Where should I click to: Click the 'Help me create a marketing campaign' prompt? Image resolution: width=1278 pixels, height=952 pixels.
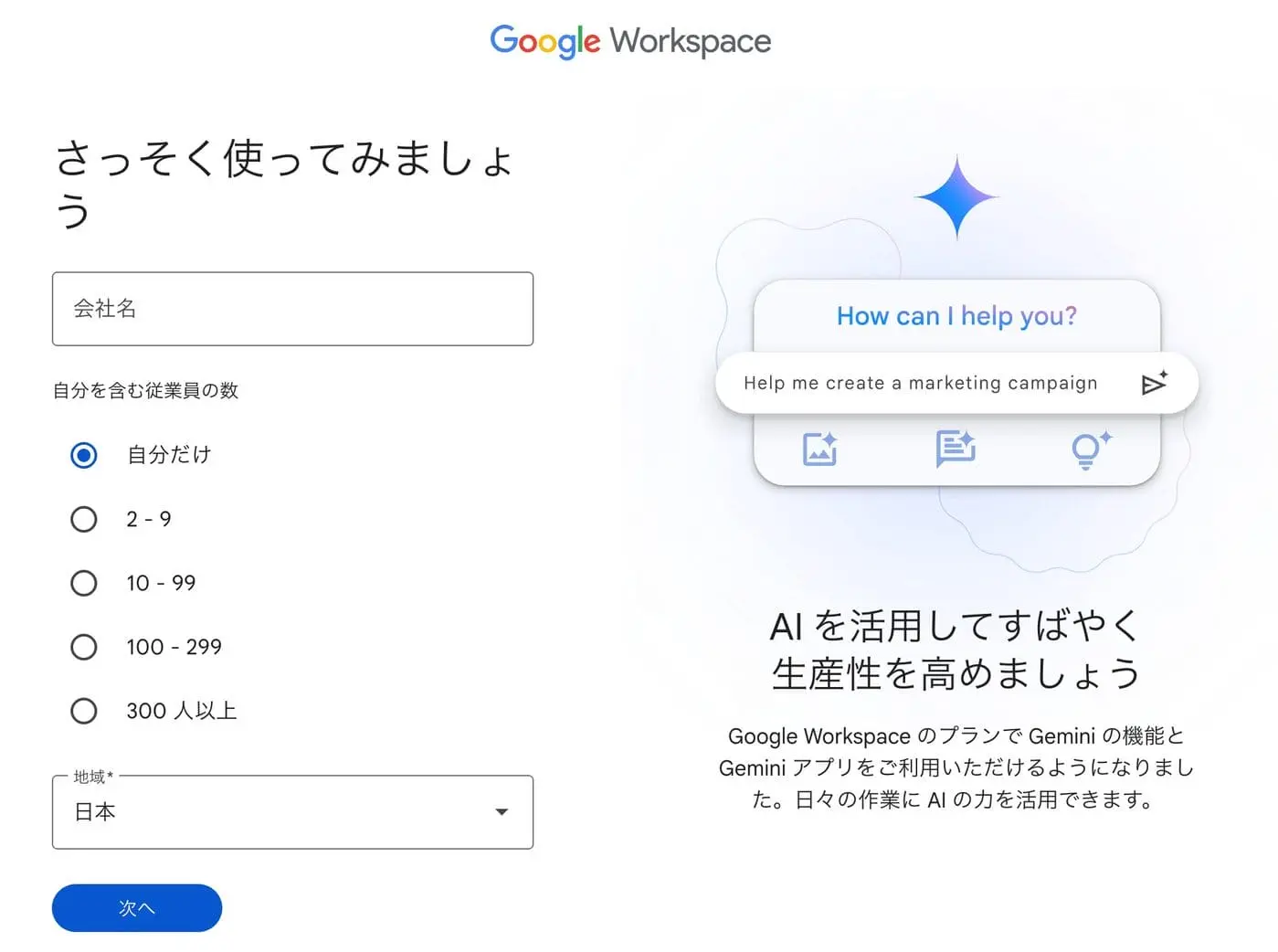tap(920, 383)
